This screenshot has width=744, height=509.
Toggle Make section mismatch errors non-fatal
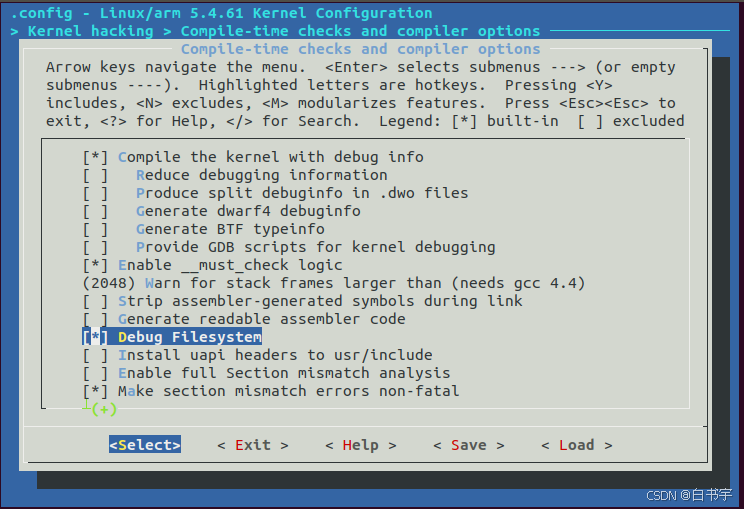95,391
